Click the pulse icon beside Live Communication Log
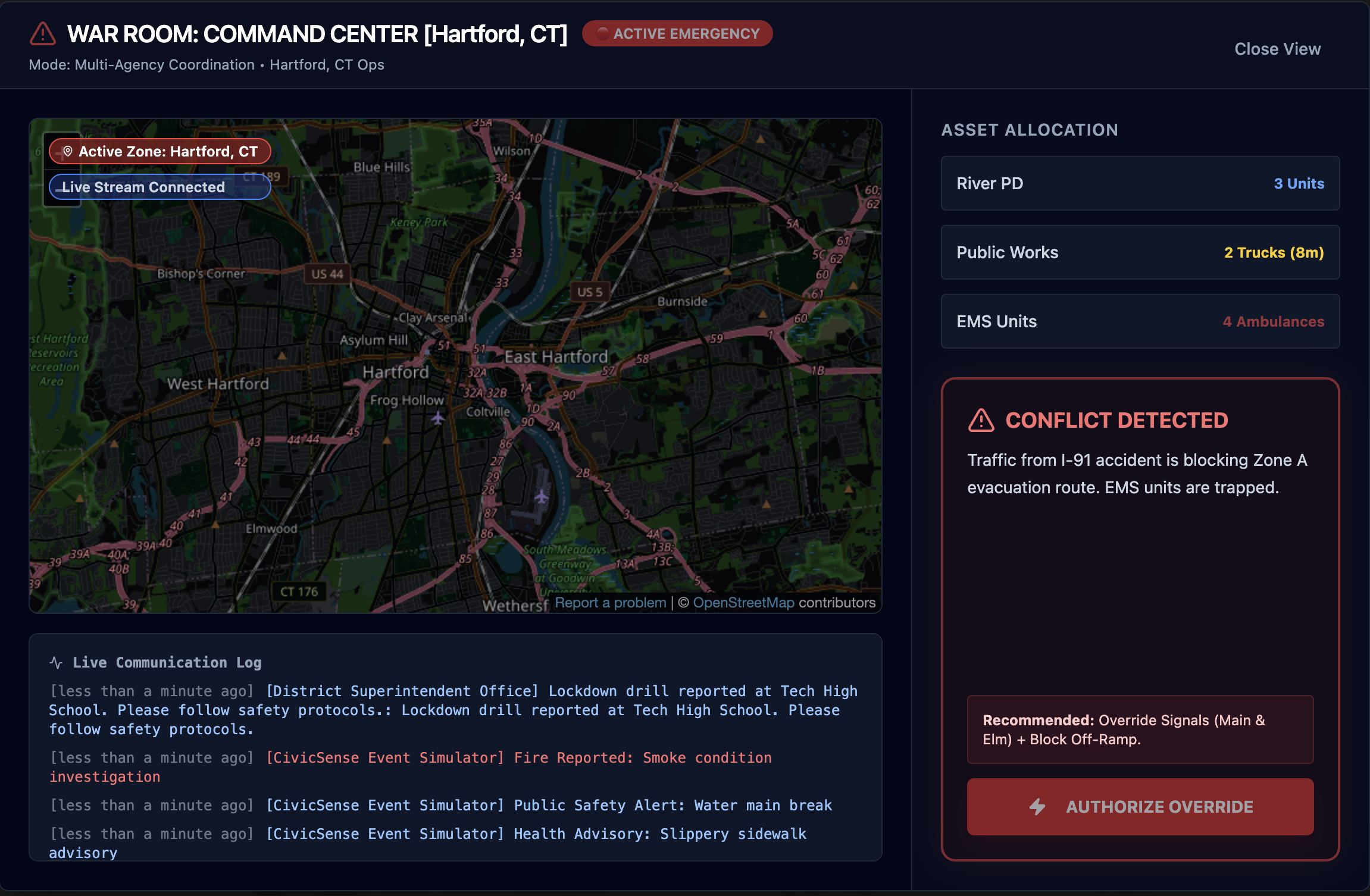Viewport: 1370px width, 896px height. pos(56,662)
